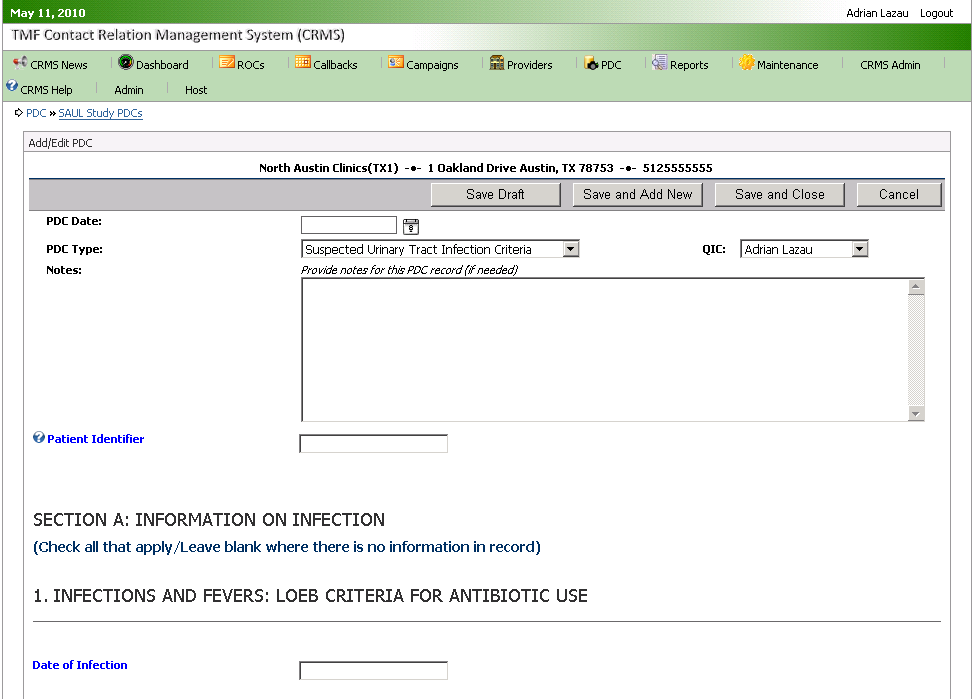Click the PDC folder icon
The width and height of the screenshot is (975, 699).
591,63
